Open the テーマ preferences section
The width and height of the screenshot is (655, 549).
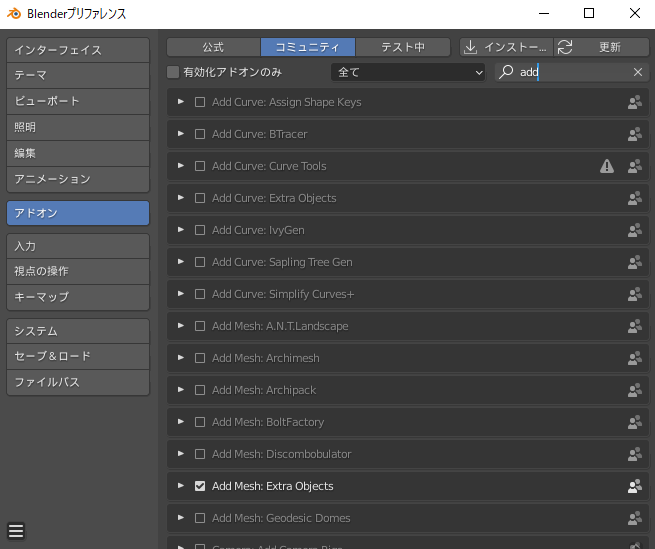[x=78, y=75]
